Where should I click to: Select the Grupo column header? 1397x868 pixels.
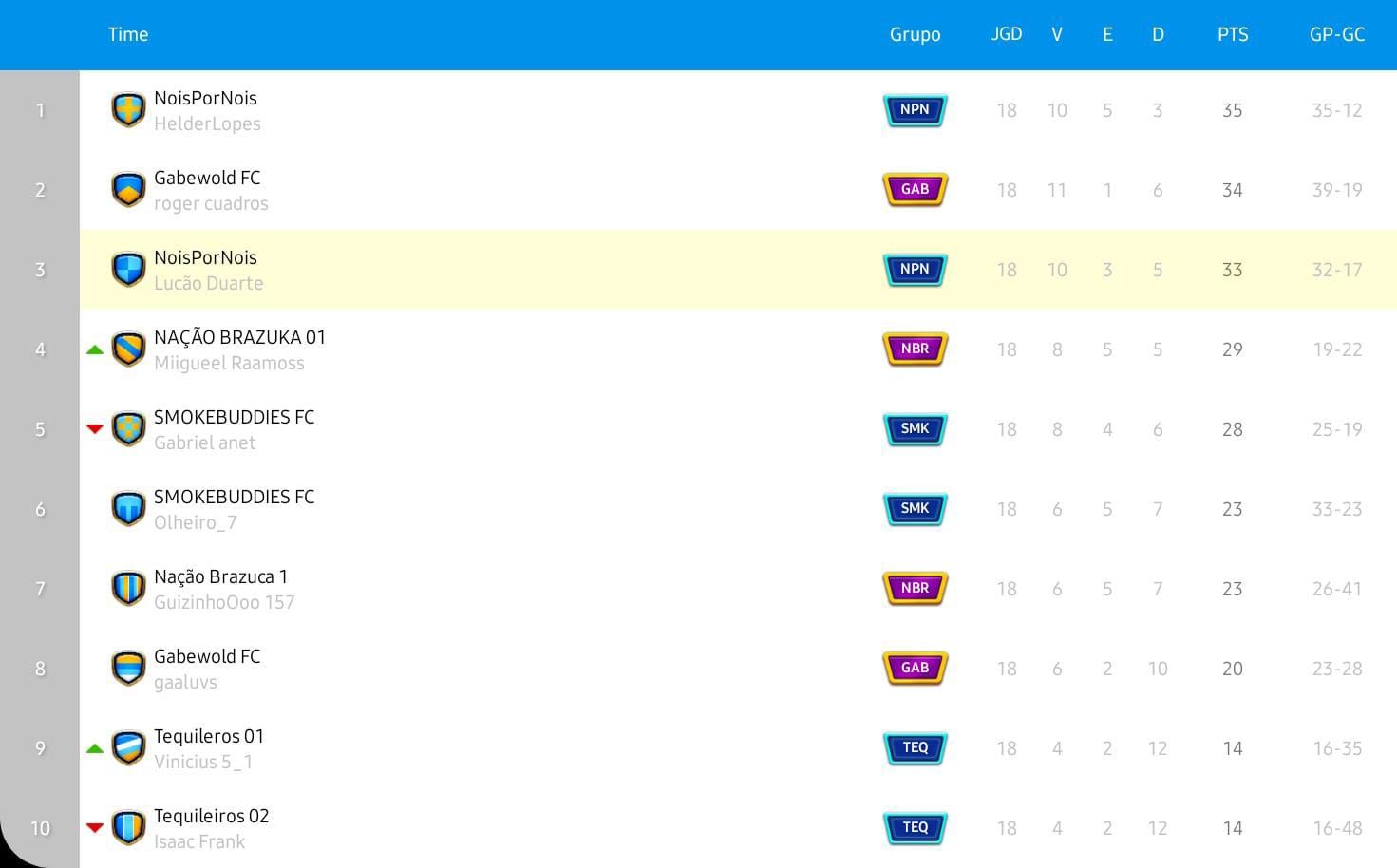point(915,34)
